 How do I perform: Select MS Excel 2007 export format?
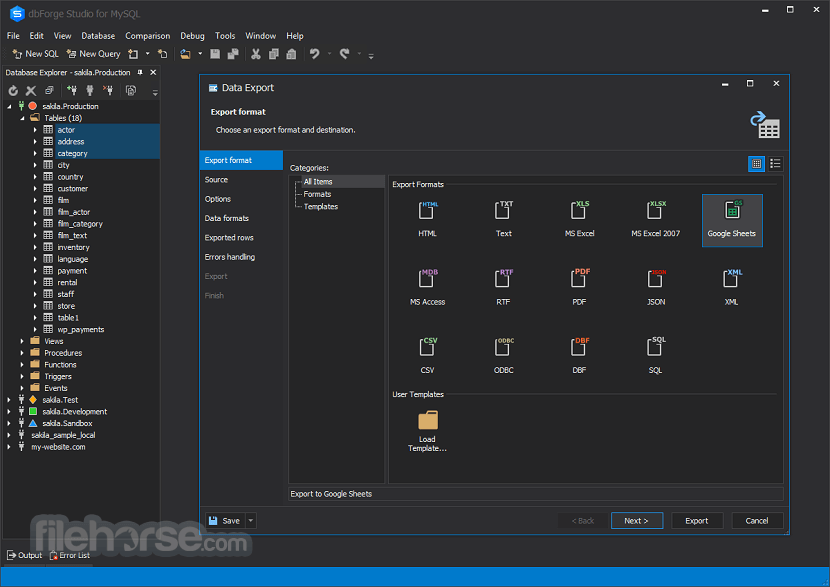pyautogui.click(x=655, y=220)
